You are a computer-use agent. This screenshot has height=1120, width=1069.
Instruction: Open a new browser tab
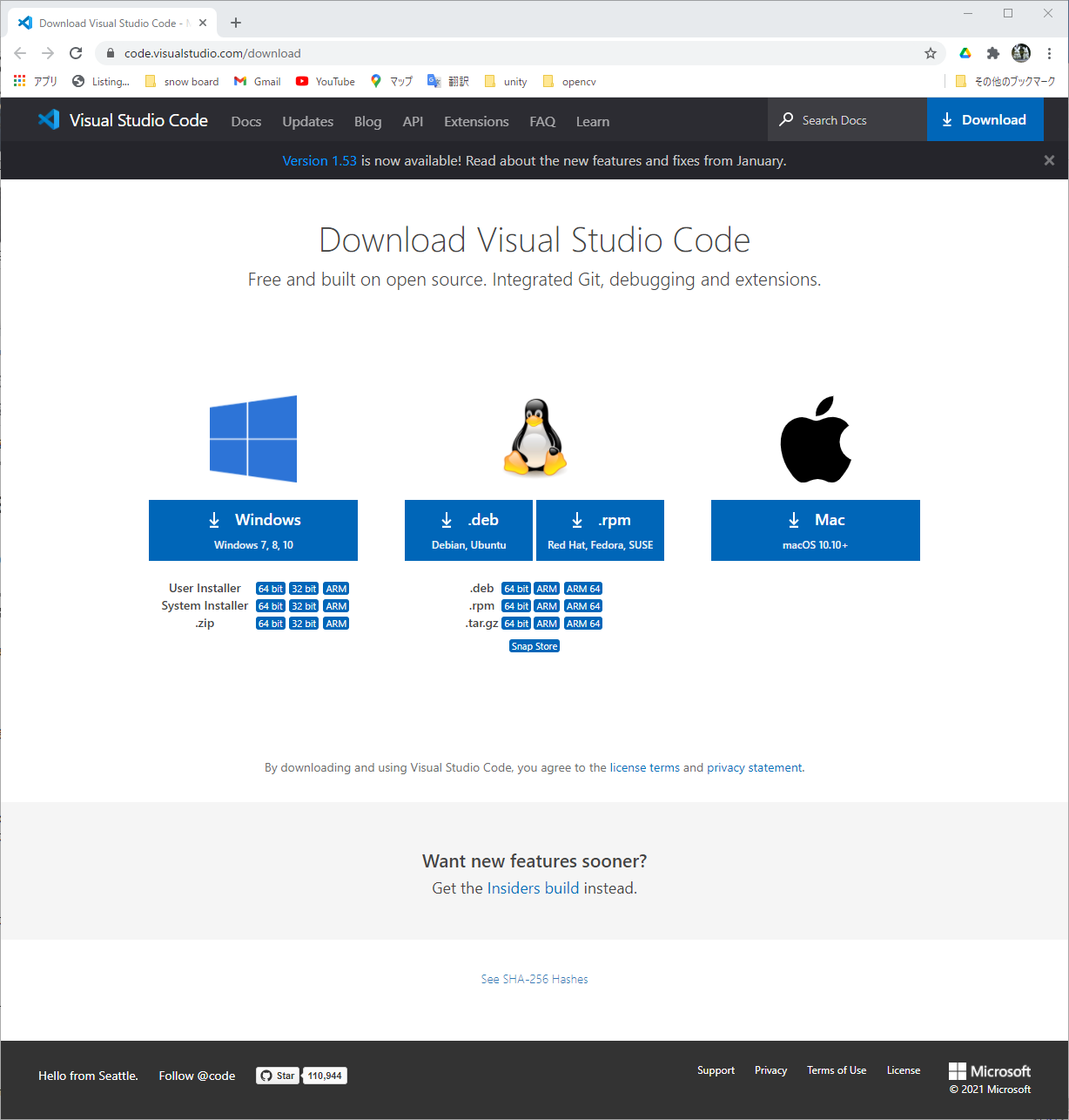tap(236, 23)
